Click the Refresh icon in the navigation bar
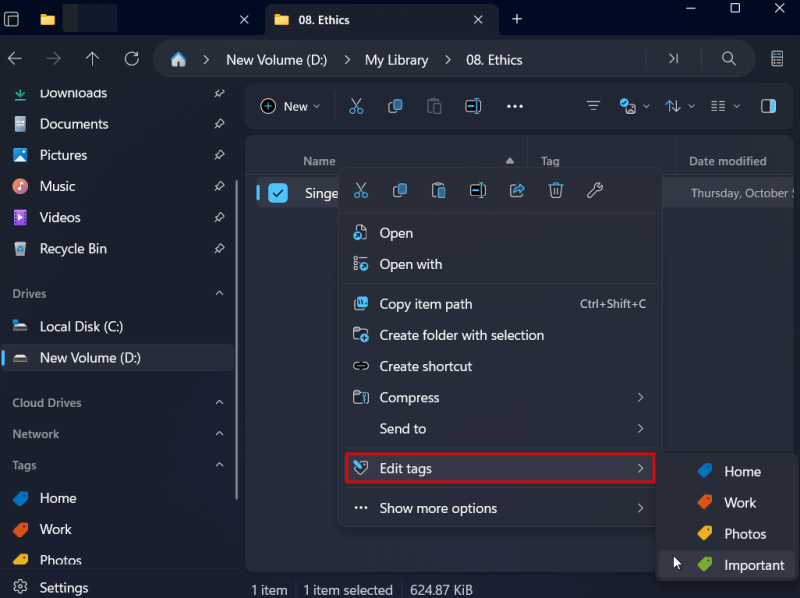The image size is (800, 598). coord(131,59)
